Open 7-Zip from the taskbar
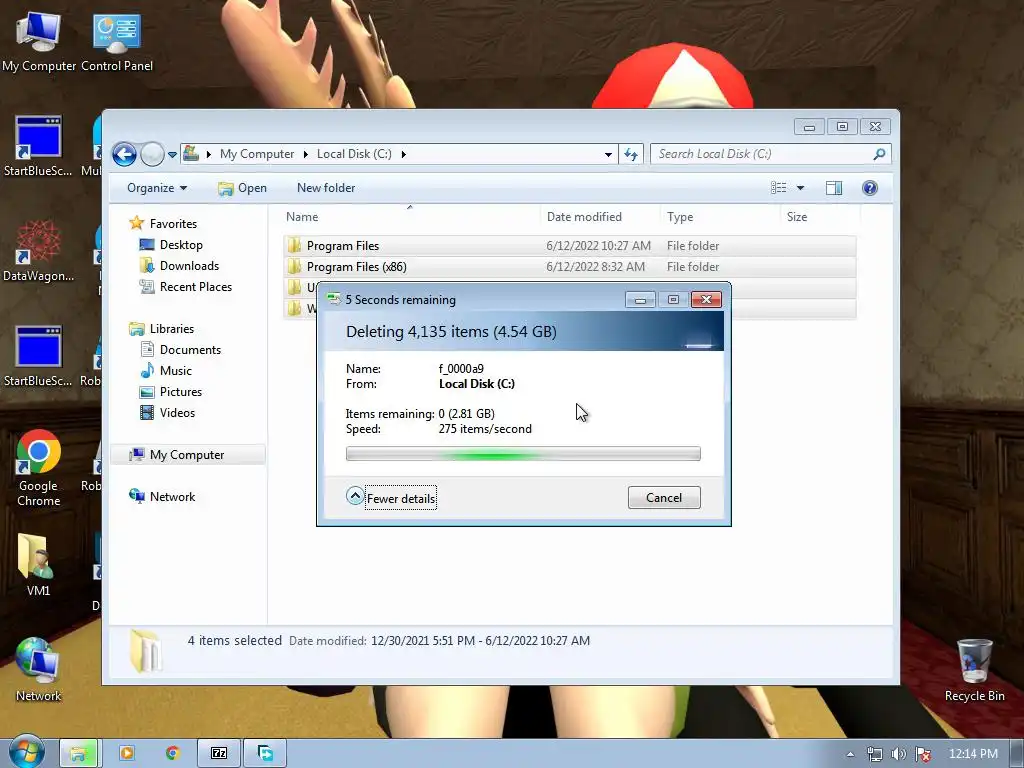Viewport: 1024px width, 768px height. tap(219, 754)
